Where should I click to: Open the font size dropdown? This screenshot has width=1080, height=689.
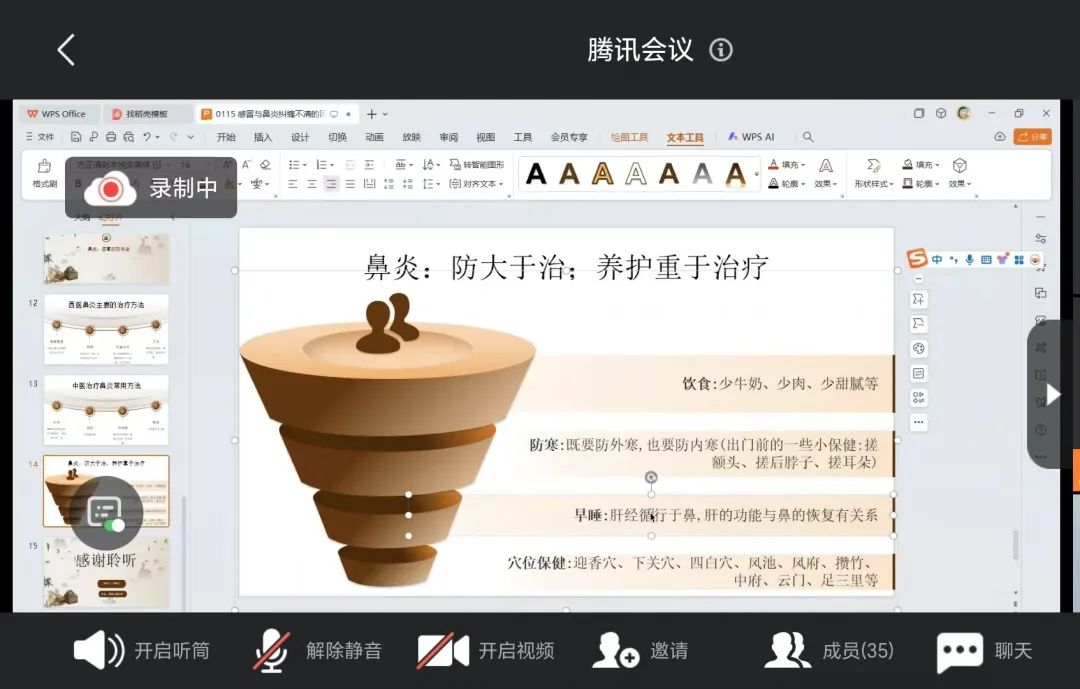tap(207, 165)
